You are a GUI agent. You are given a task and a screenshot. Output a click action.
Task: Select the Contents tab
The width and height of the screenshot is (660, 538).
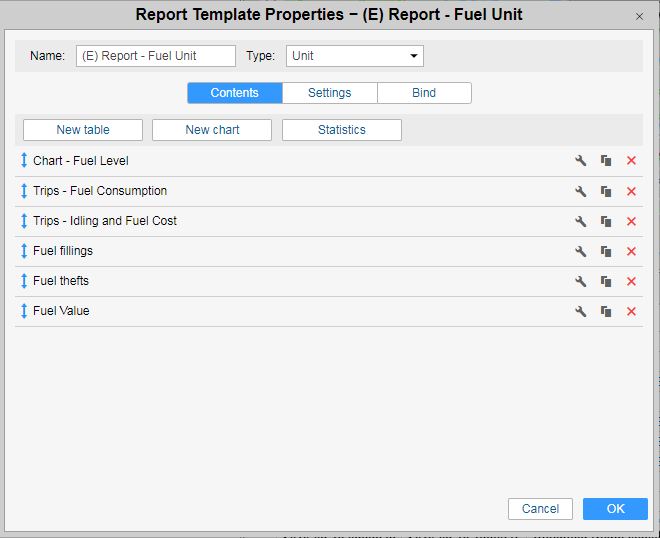pos(234,93)
